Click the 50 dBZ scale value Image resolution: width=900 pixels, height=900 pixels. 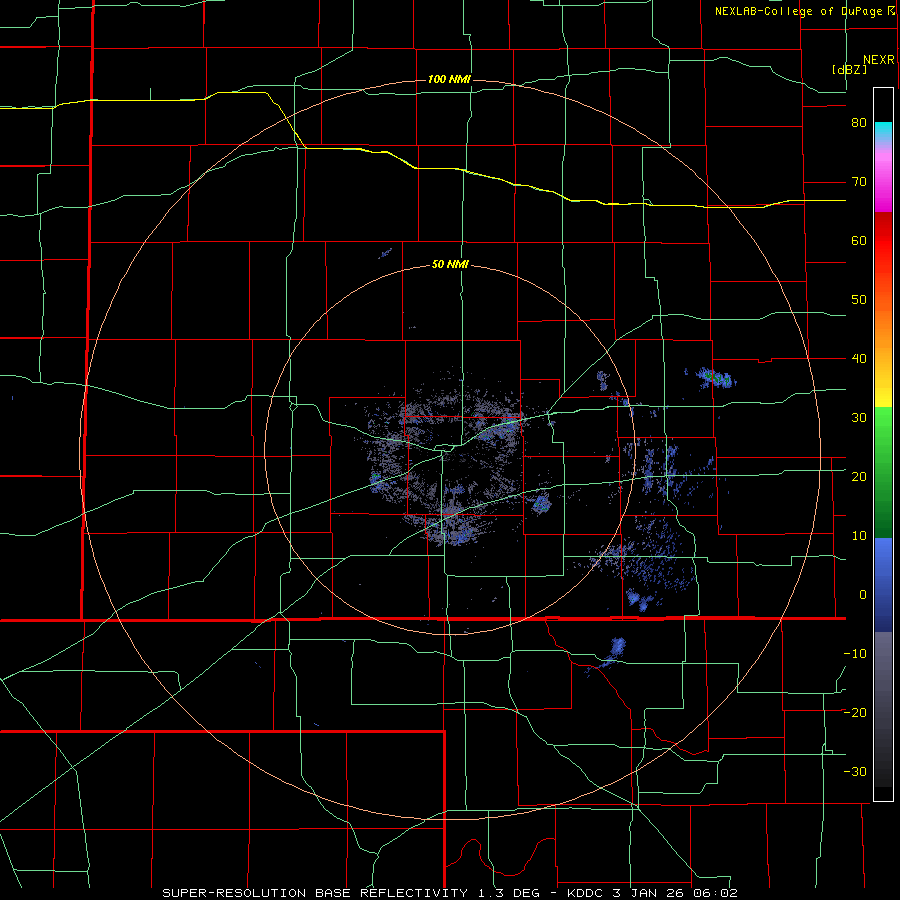tap(859, 300)
